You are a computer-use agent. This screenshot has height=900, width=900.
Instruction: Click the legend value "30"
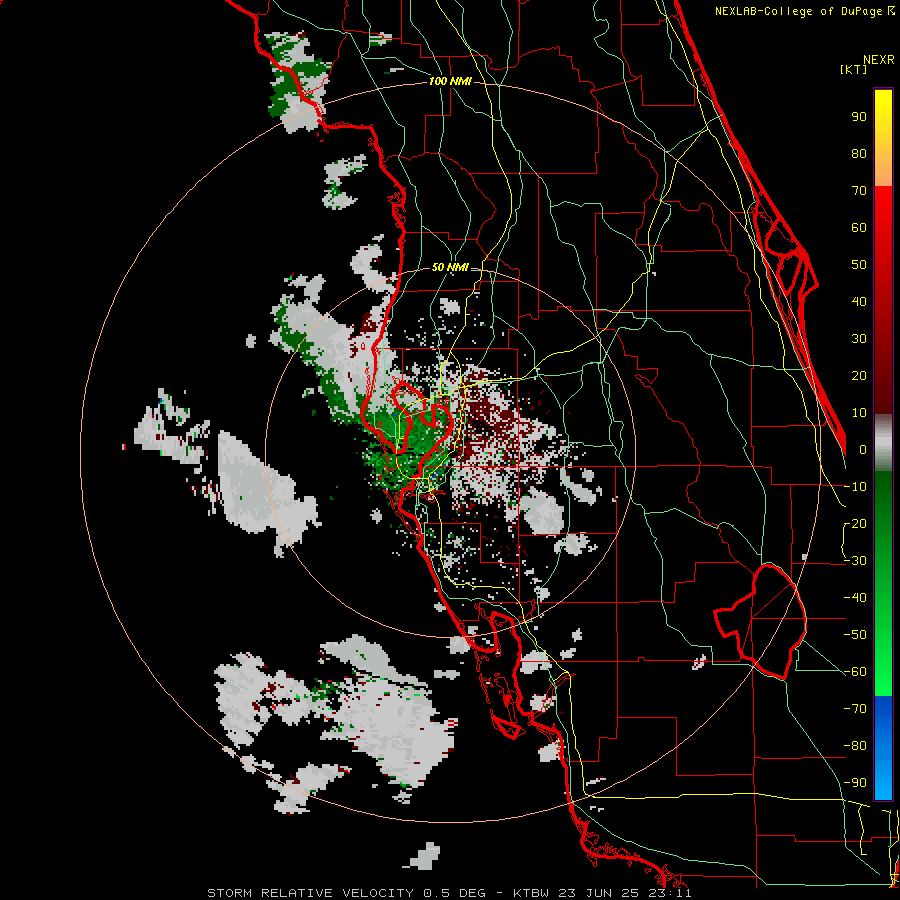click(859, 339)
